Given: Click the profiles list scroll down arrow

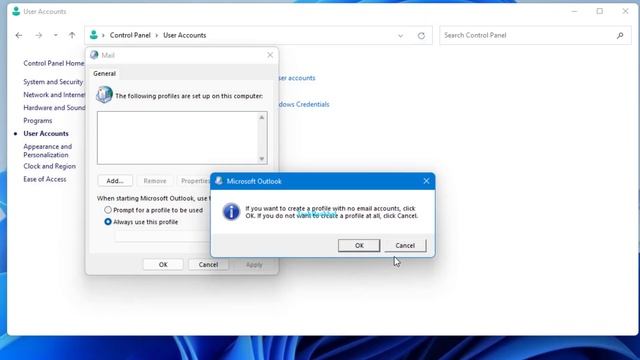Looking at the screenshot, I should [x=262, y=159].
